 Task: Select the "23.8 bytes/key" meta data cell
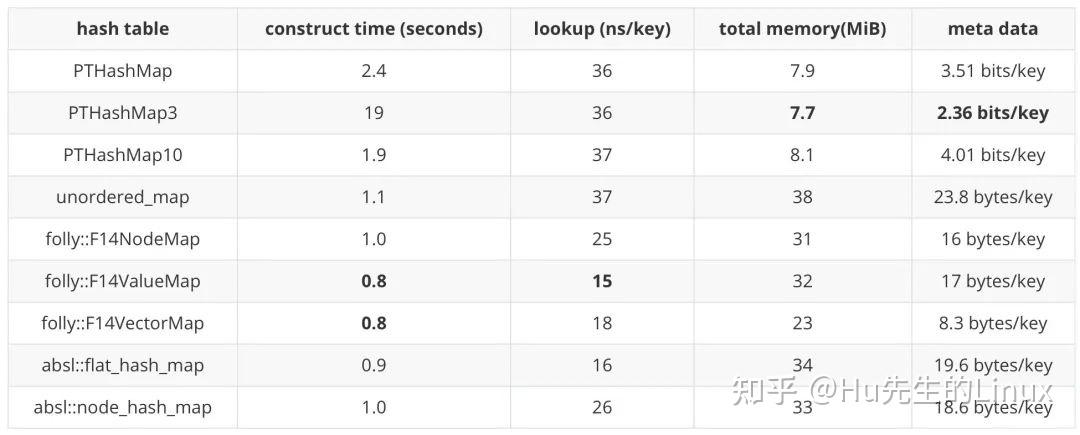point(992,197)
